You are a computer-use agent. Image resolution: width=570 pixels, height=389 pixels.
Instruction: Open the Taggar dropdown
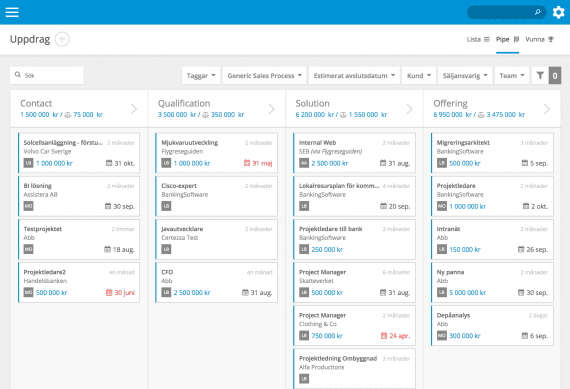[201, 76]
